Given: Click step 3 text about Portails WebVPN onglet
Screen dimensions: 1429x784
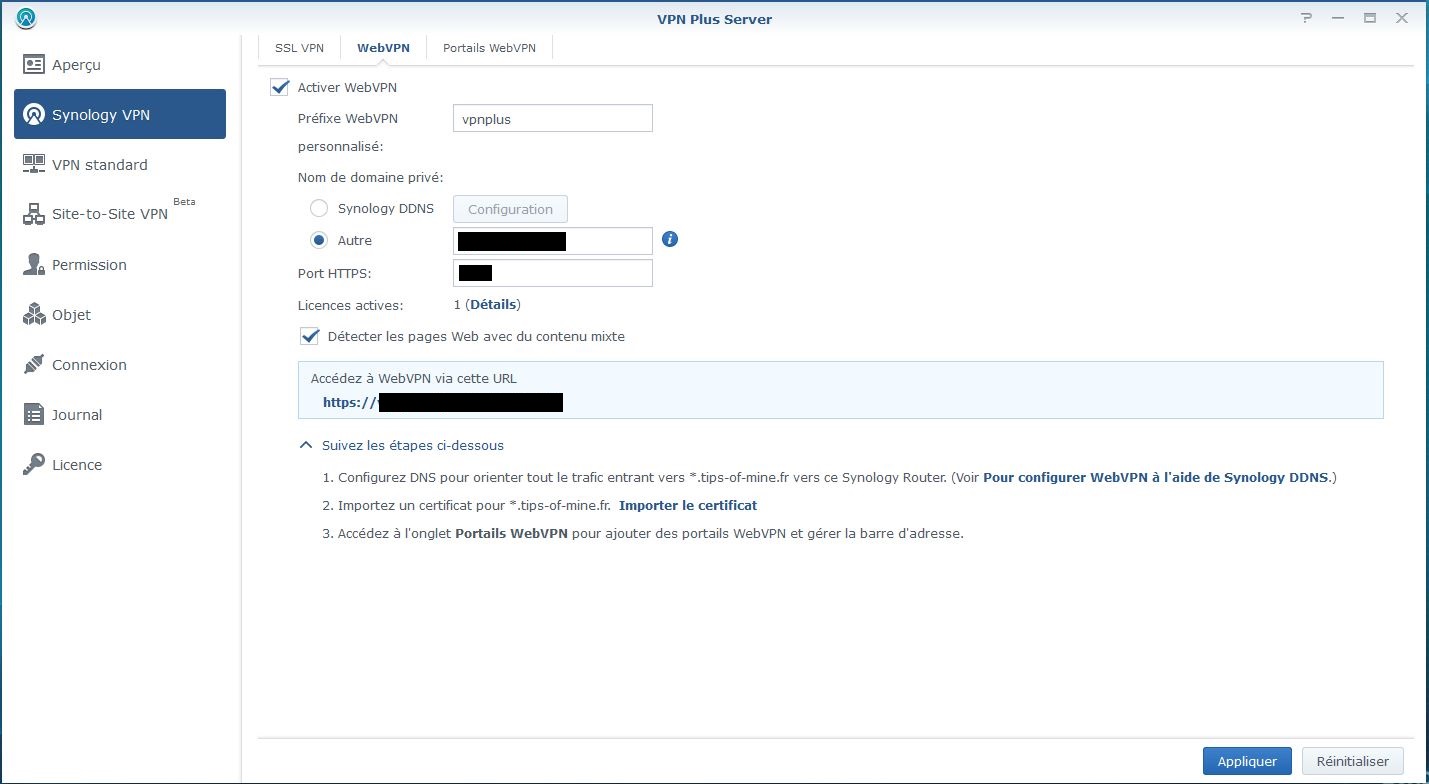Looking at the screenshot, I should pyautogui.click(x=643, y=534).
